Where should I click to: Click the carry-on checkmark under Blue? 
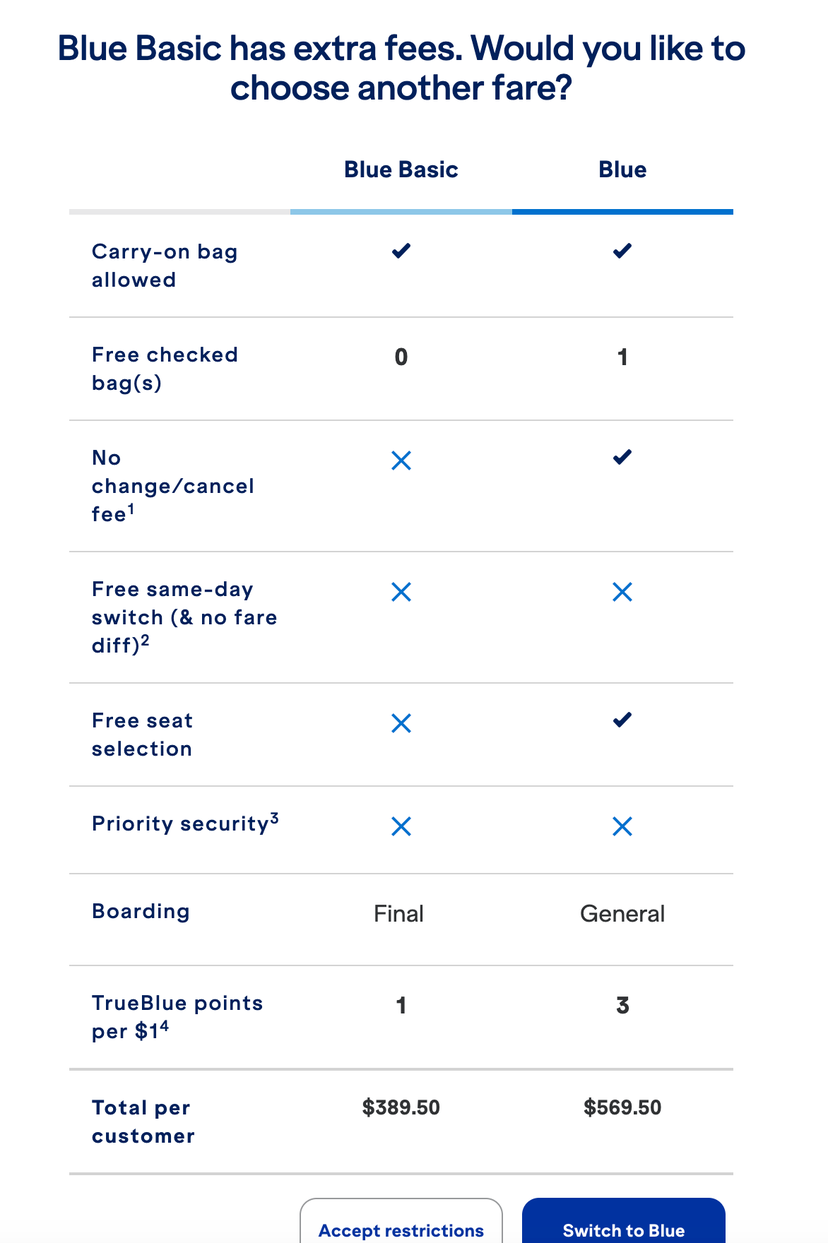(621, 251)
